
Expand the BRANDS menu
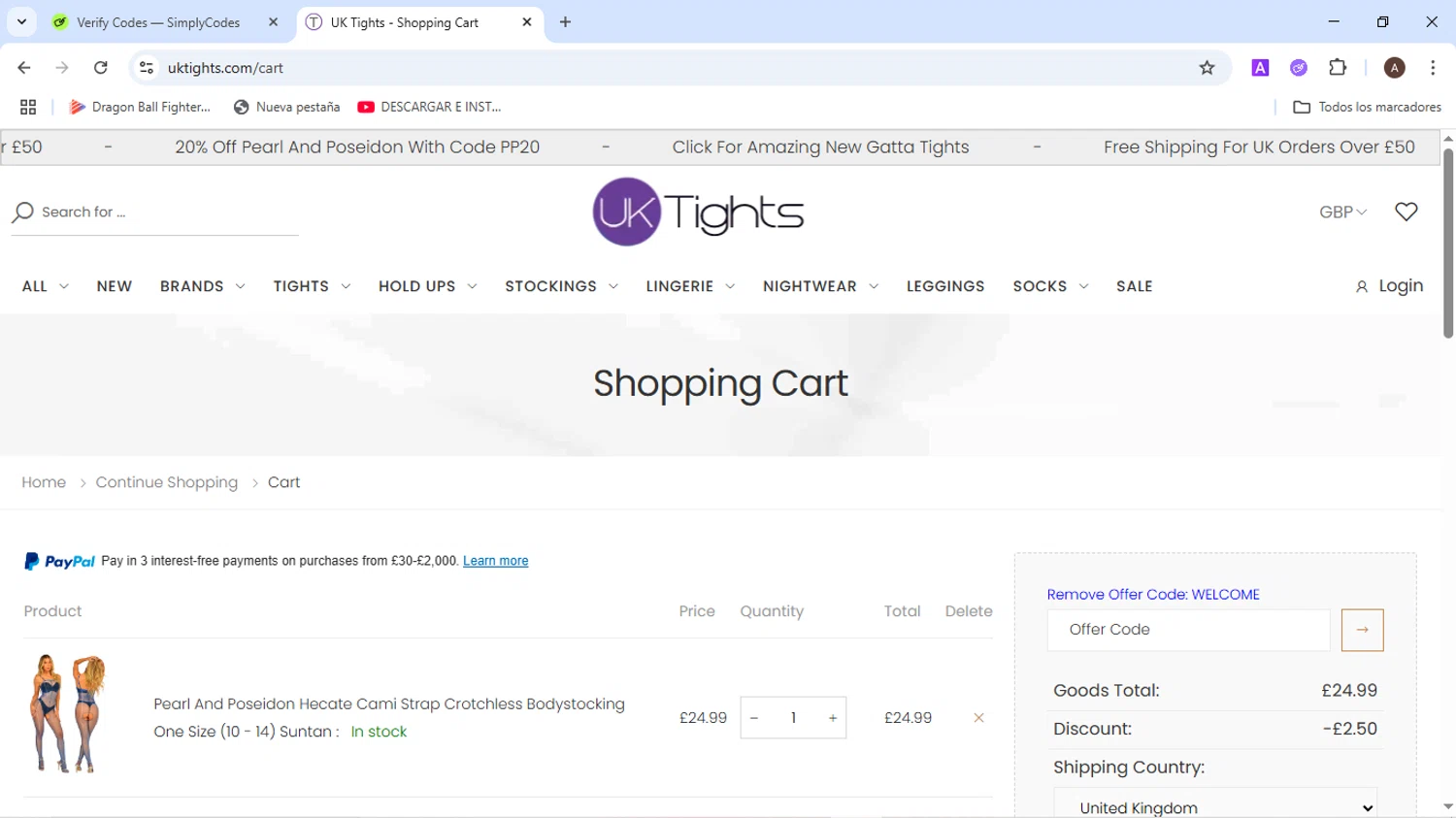pos(203,286)
